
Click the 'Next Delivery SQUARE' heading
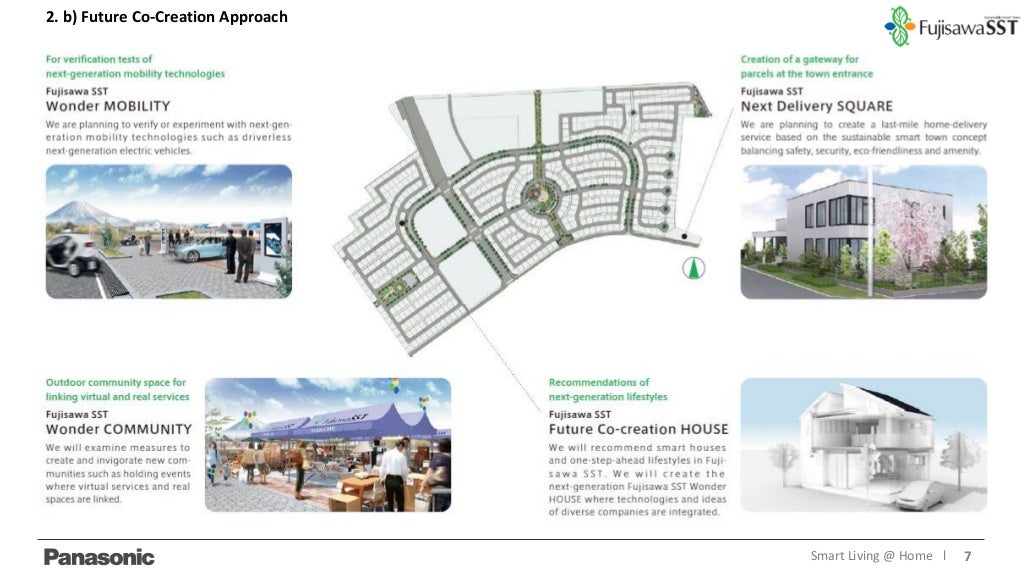coord(816,106)
